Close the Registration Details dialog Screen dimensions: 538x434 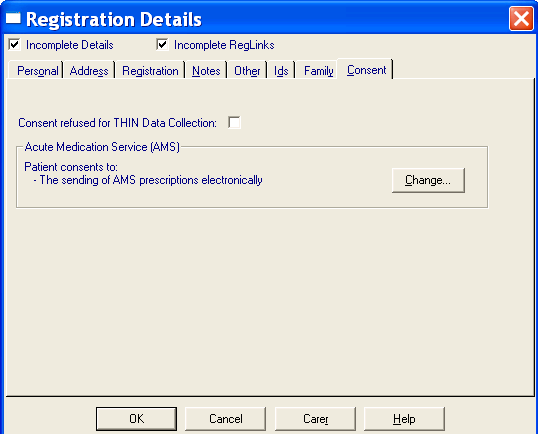point(521,18)
